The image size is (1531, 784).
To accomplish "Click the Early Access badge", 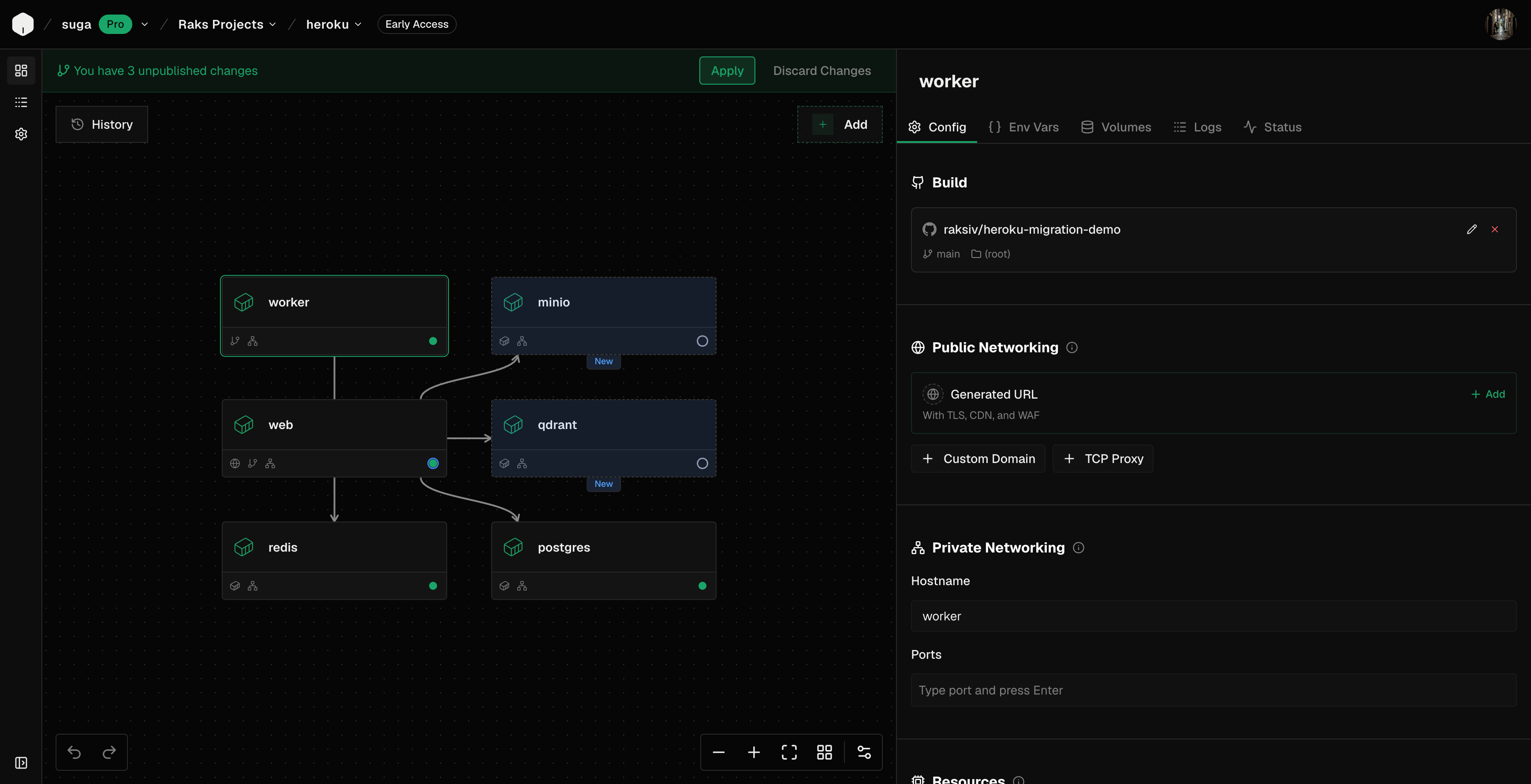I will tap(417, 24).
